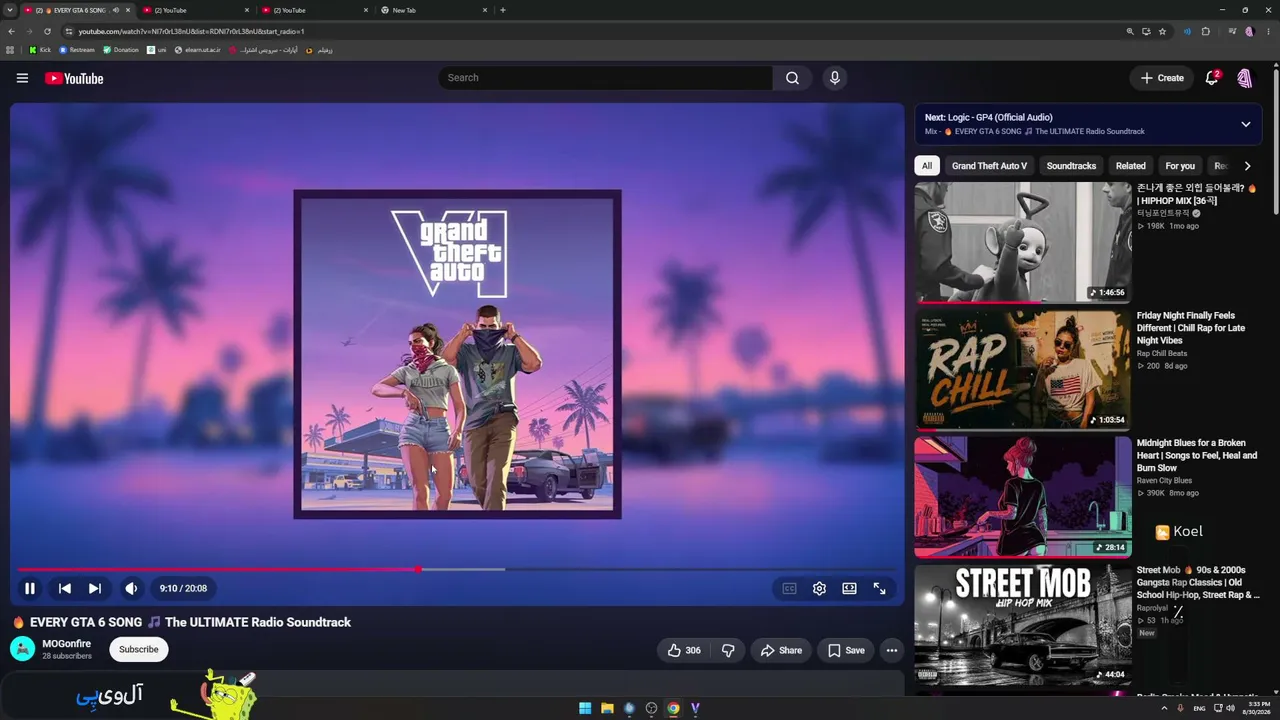Open 'Midnight Blues for a Broken Heart' title
The height and width of the screenshot is (720, 1280).
pyautogui.click(x=1197, y=455)
